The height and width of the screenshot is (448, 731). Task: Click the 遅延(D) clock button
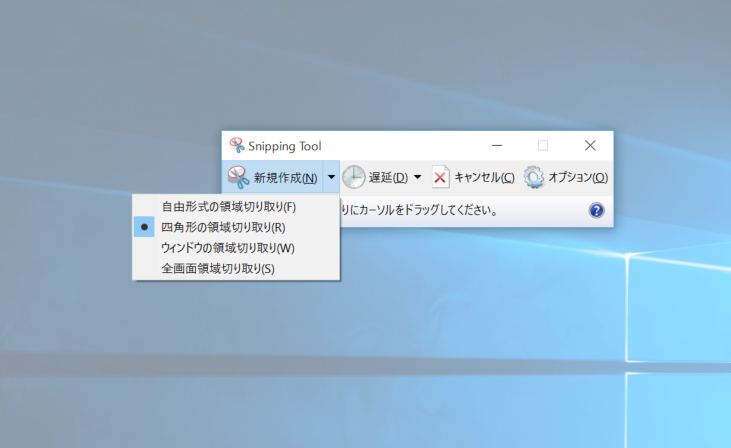[x=375, y=177]
